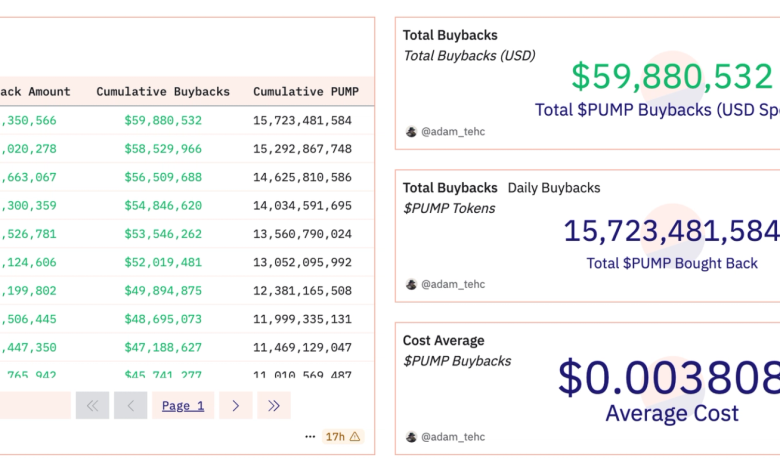The image size is (780, 470).
Task: Sort by Cumulative Buybacks column header
Action: click(163, 92)
